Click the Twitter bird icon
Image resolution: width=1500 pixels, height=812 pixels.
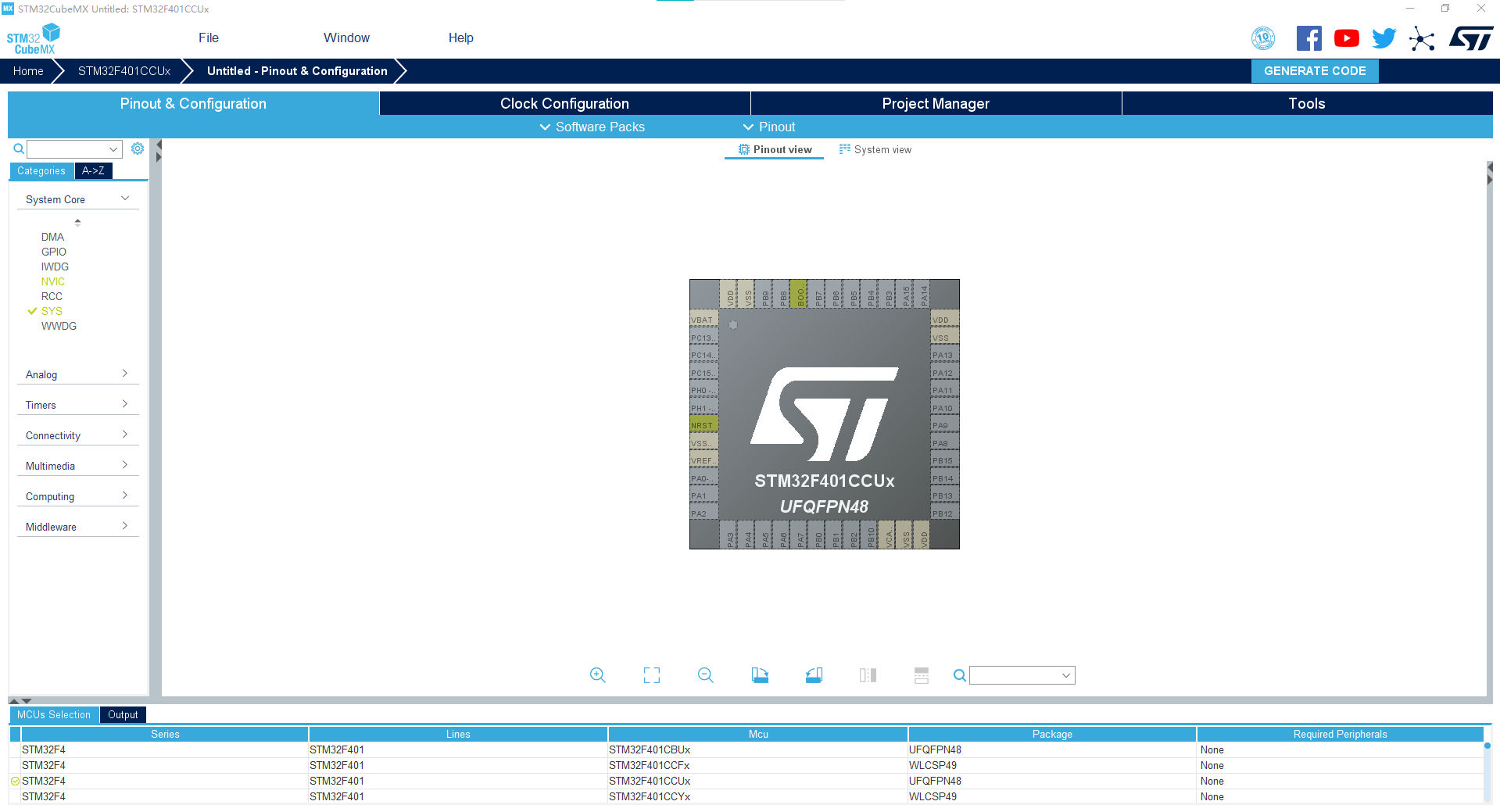(x=1384, y=38)
